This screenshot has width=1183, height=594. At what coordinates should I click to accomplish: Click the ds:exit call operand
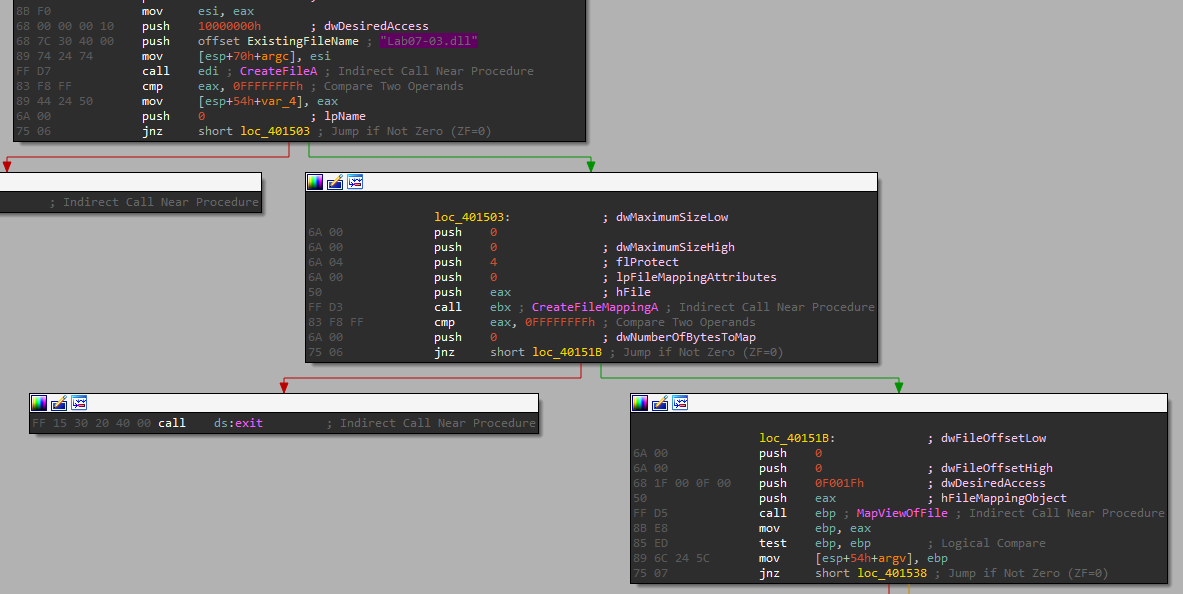[x=238, y=423]
